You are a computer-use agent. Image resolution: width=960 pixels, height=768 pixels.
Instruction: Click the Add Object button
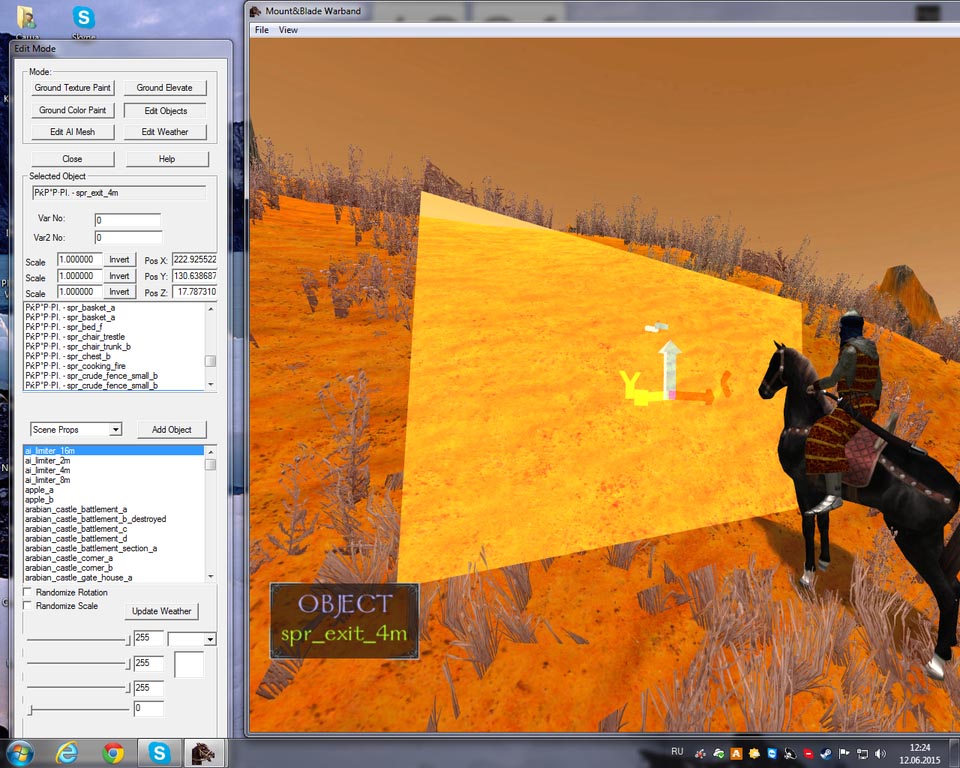click(x=172, y=430)
